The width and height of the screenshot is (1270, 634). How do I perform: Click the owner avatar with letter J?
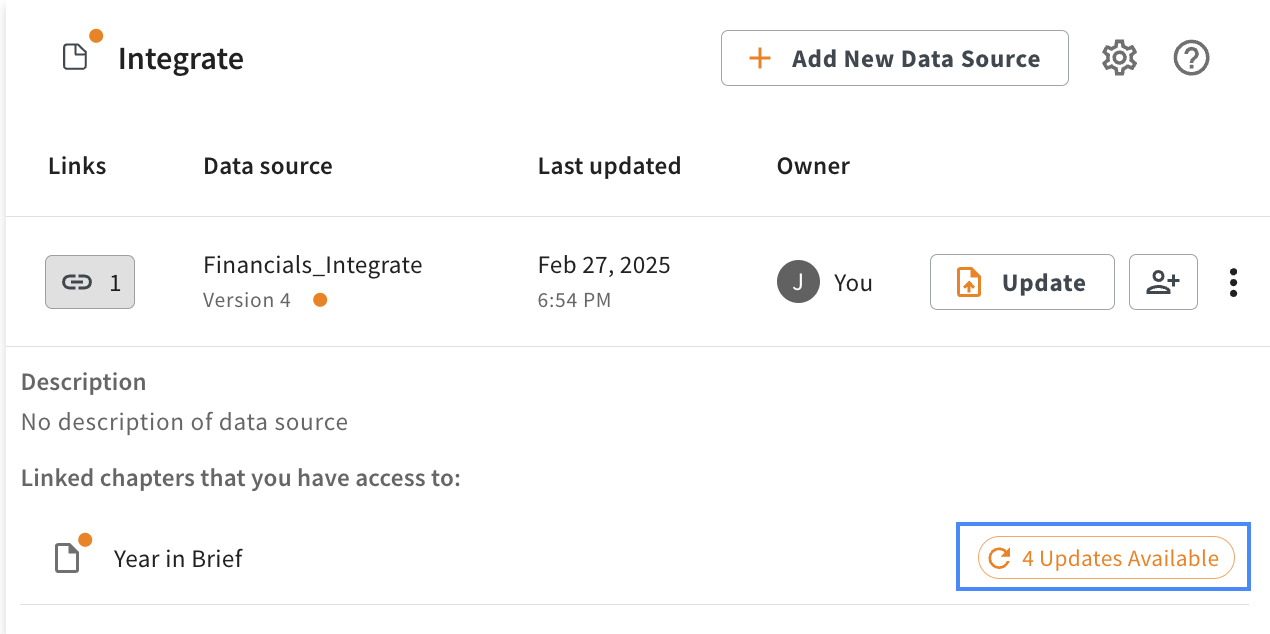[x=797, y=282]
